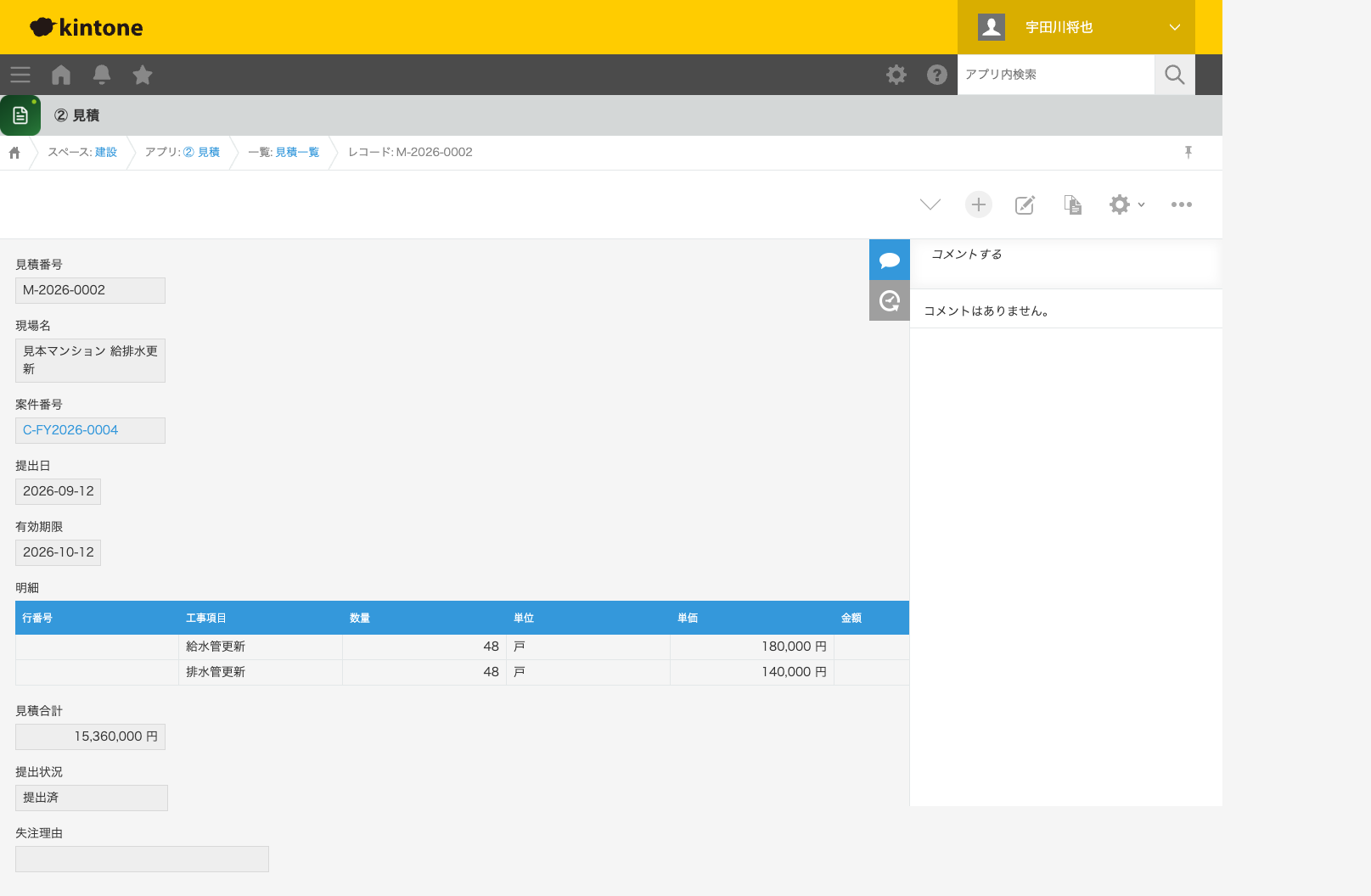Image resolution: width=1371 pixels, height=896 pixels.
Task: Click the green 見積 app icon
Action: point(20,115)
